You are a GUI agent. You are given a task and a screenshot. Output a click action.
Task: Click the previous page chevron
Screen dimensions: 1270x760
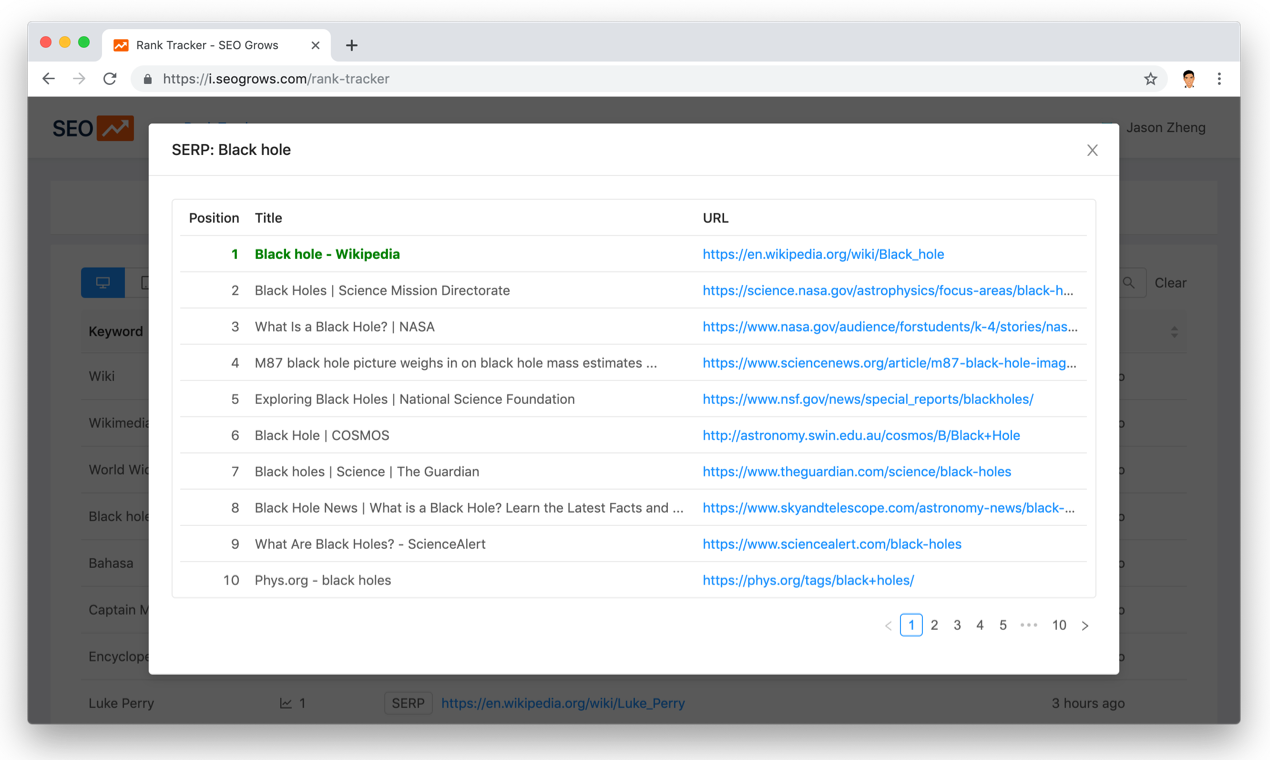[888, 624]
